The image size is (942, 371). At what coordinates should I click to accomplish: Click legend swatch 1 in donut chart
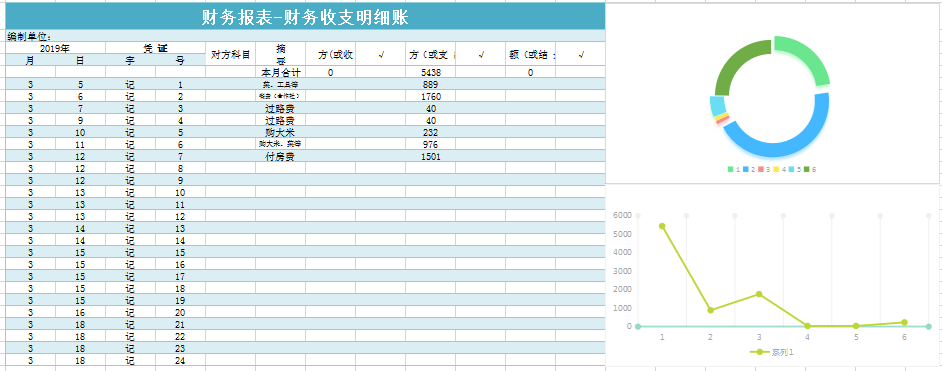[731, 169]
